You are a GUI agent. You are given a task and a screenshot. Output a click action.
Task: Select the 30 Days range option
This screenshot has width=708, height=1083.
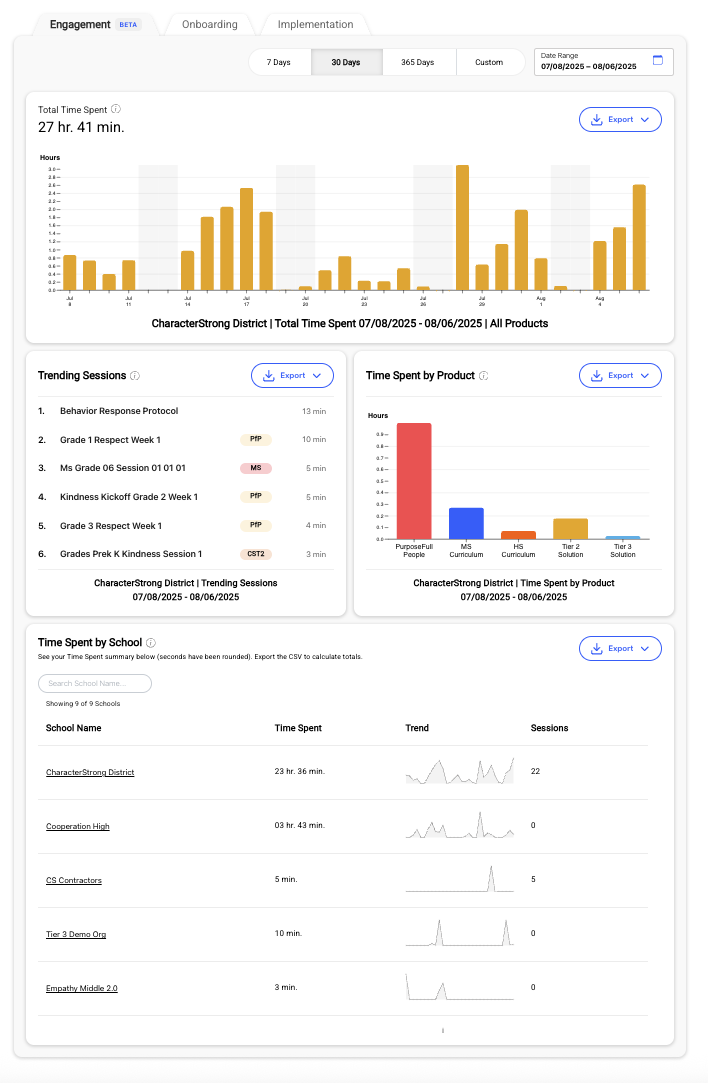point(346,62)
